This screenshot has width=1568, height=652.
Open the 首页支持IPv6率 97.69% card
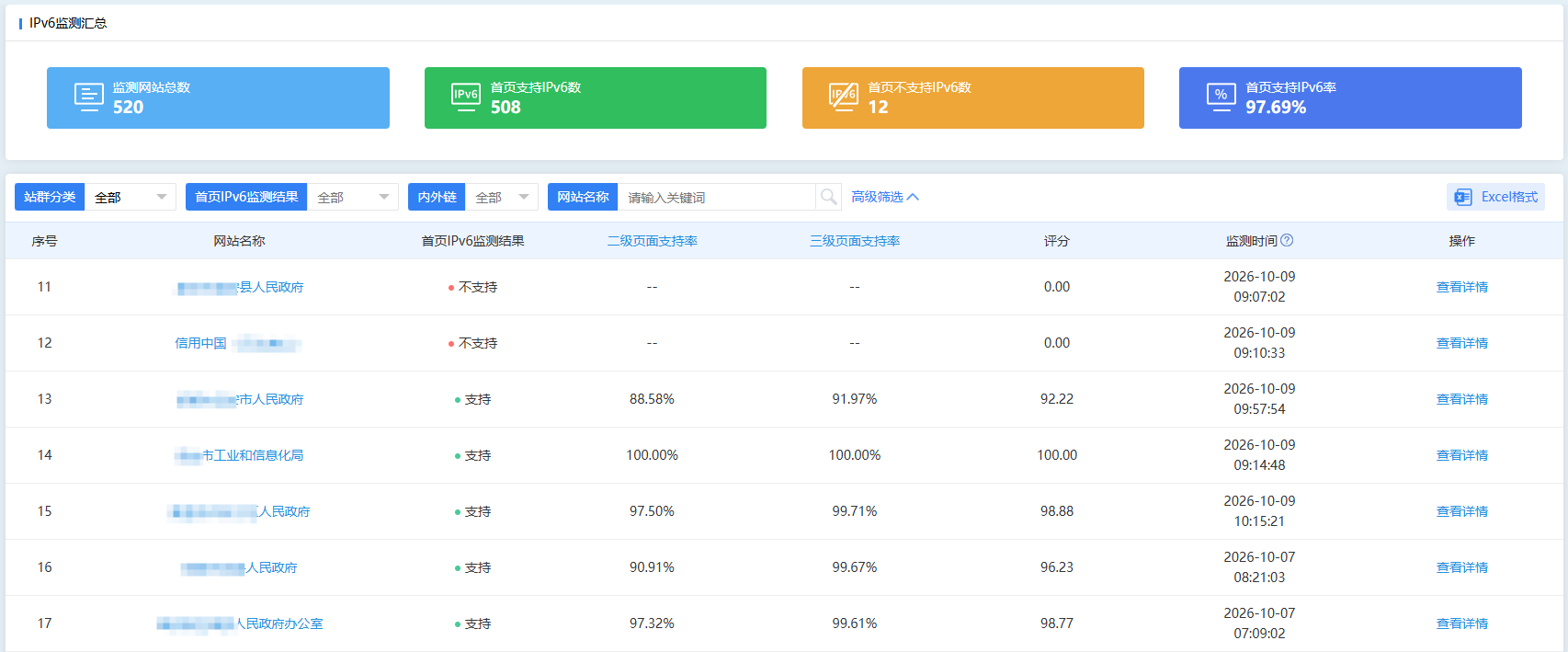coord(1350,97)
